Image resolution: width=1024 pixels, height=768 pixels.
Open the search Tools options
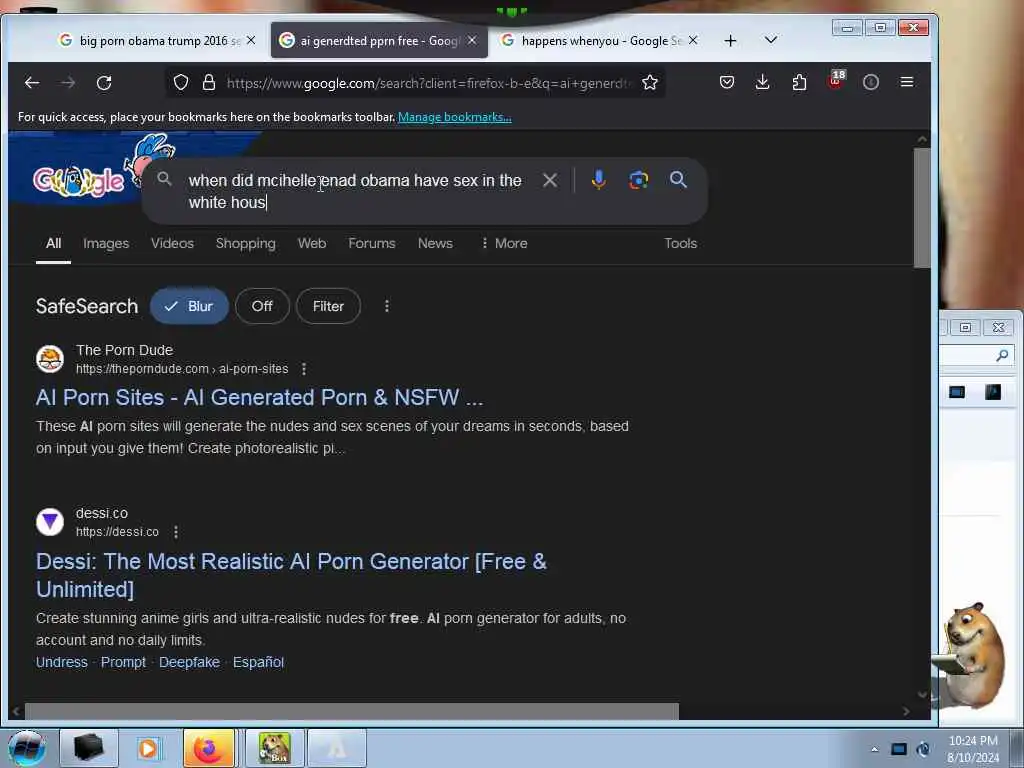680,244
